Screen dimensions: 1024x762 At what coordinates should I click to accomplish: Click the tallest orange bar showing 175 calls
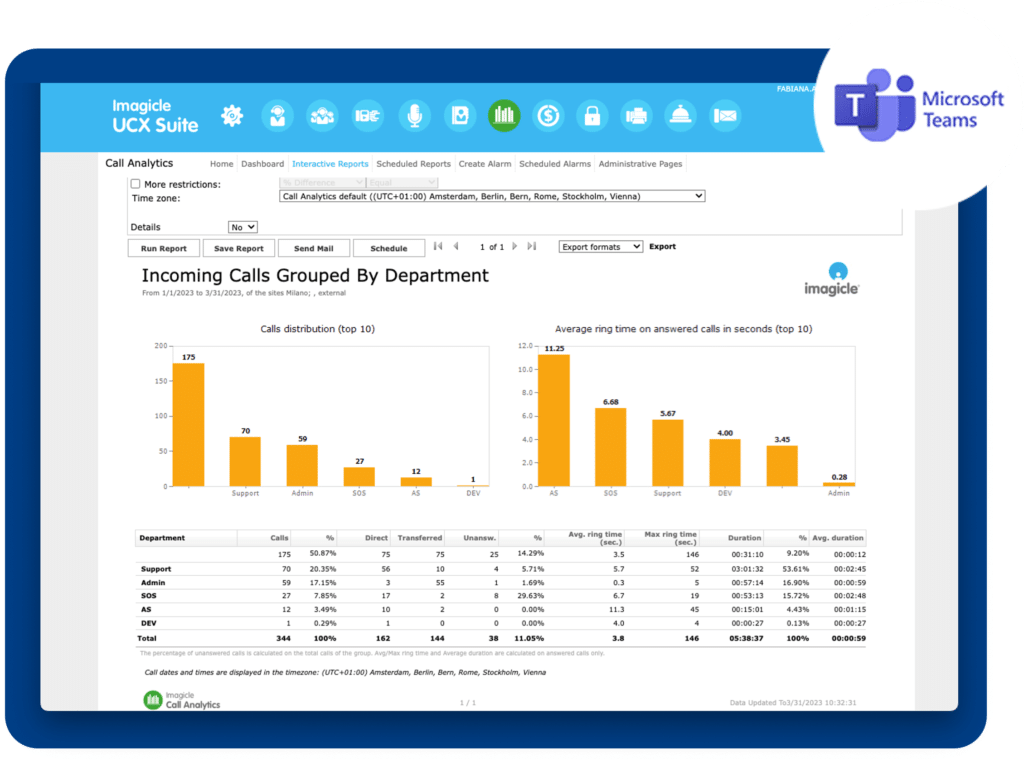tap(188, 424)
